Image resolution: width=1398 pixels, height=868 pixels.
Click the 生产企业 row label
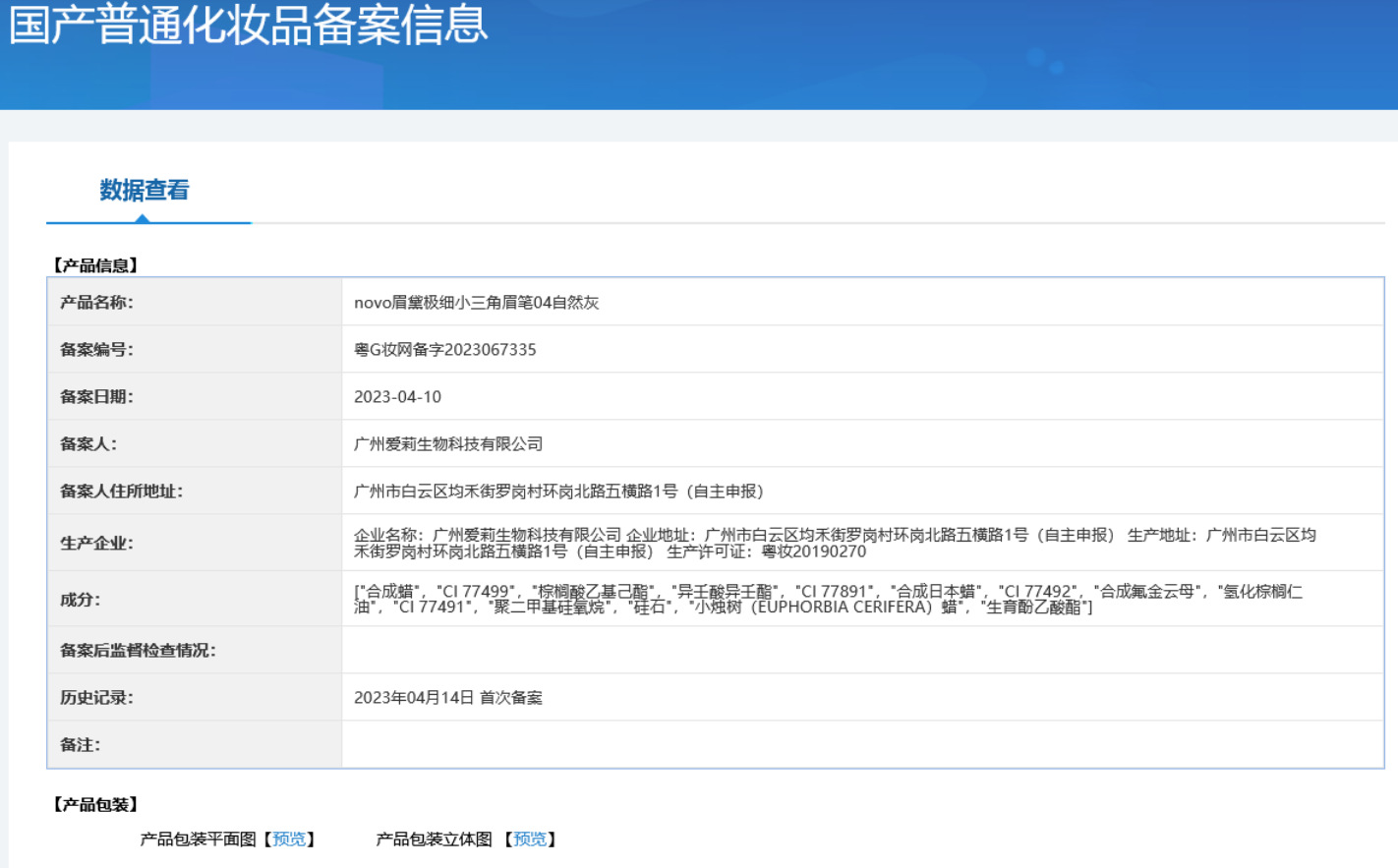[96, 543]
